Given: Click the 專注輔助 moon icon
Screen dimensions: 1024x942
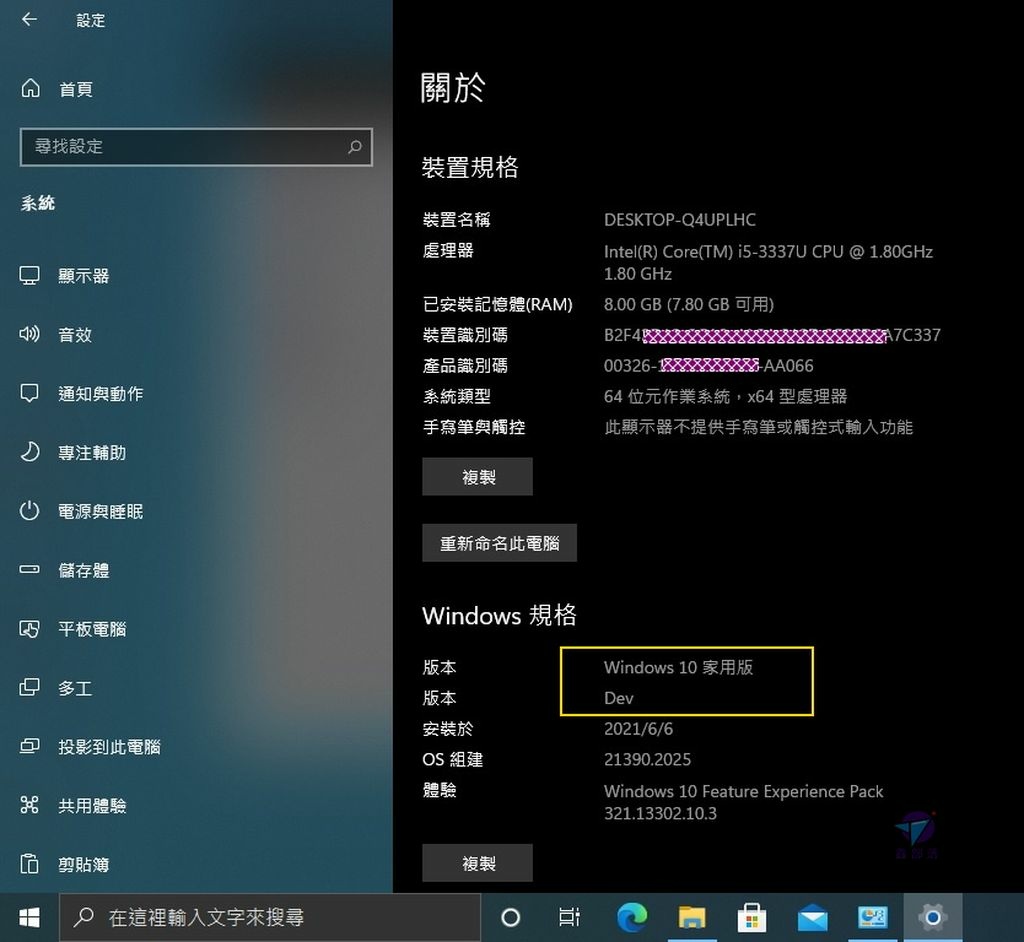Looking at the screenshot, I should [29, 452].
